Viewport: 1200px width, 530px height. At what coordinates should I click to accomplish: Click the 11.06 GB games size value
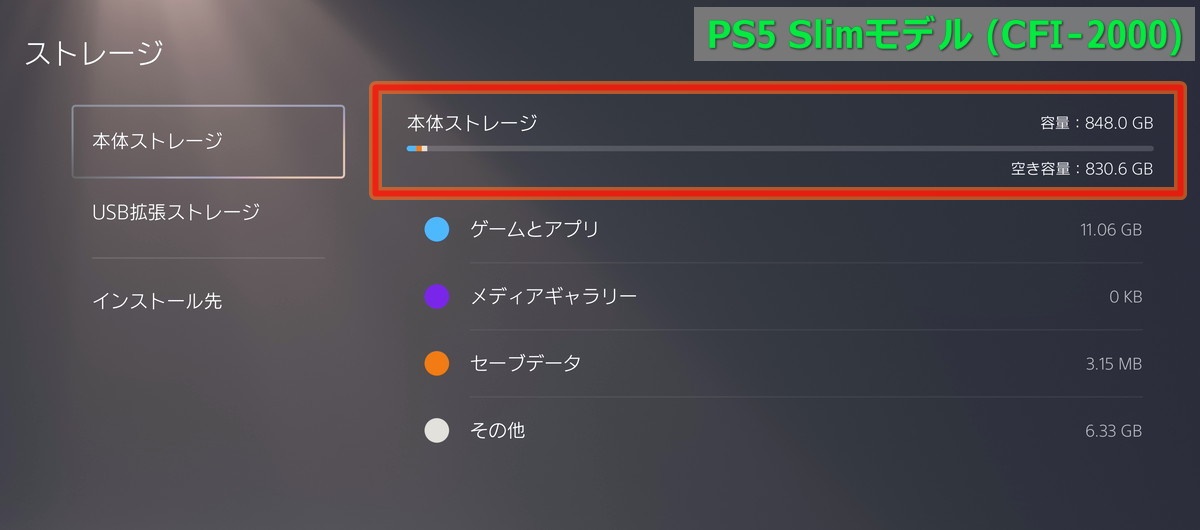point(1111,230)
